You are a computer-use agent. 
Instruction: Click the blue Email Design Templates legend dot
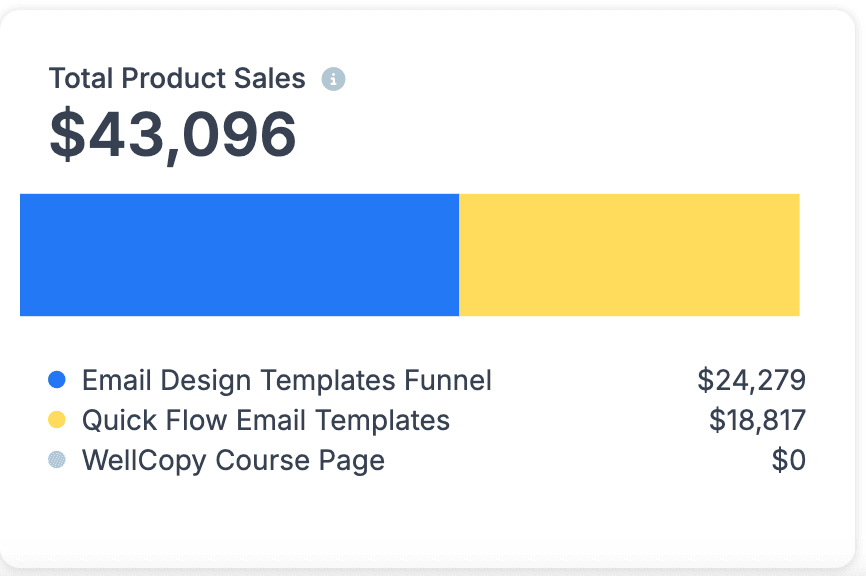click(x=57, y=380)
